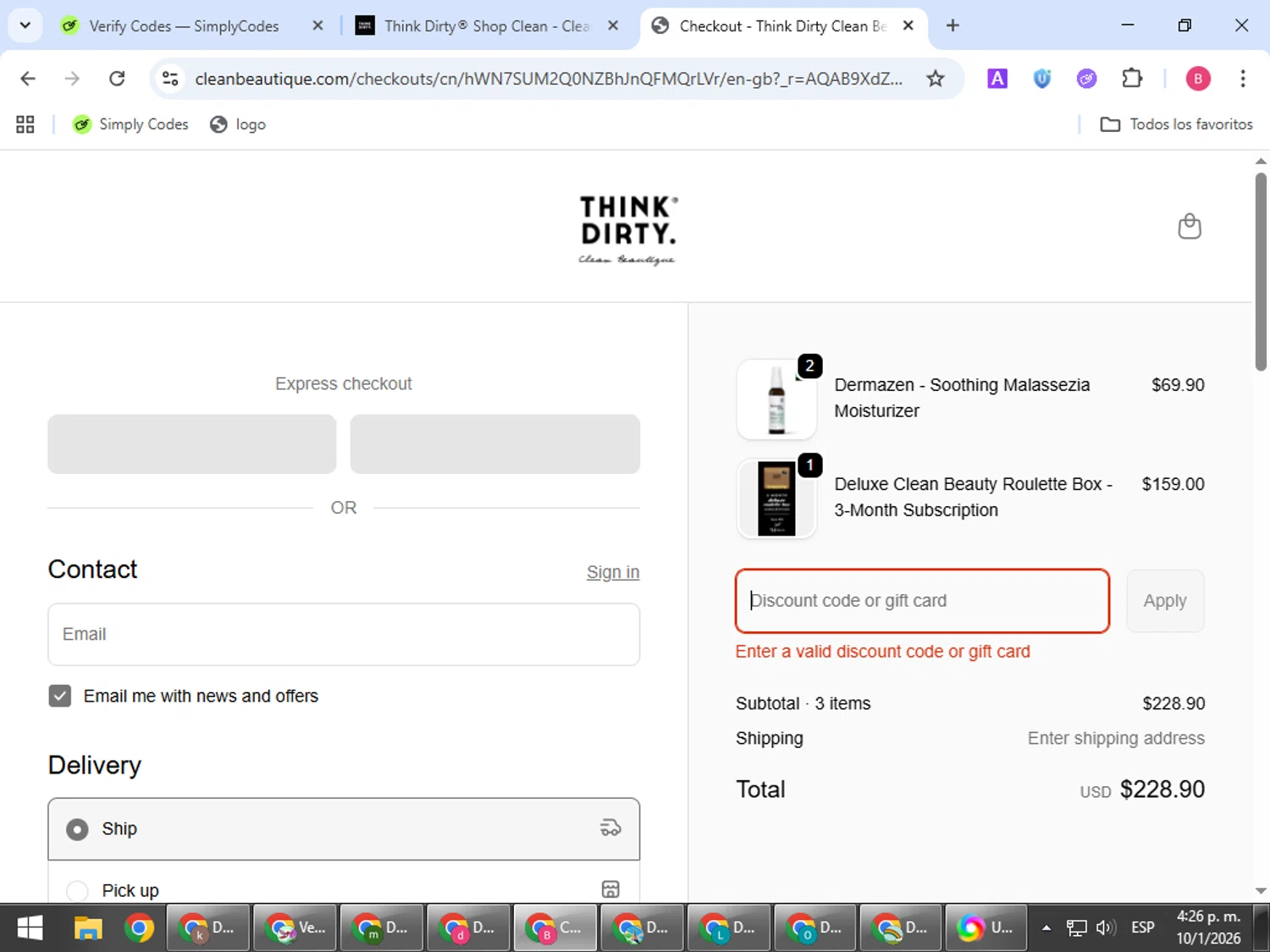This screenshot has height=952, width=1270.
Task: Open the logo bookmark
Action: (x=238, y=124)
